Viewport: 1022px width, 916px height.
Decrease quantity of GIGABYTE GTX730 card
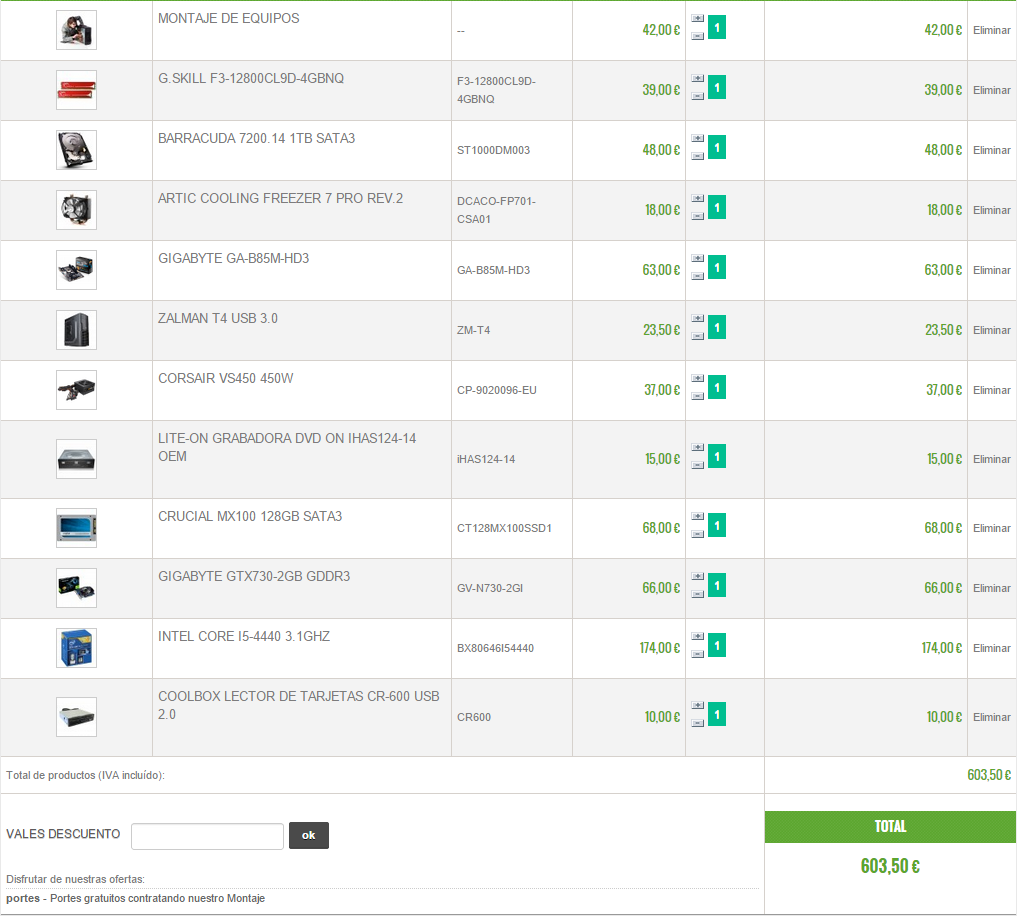coord(697,594)
